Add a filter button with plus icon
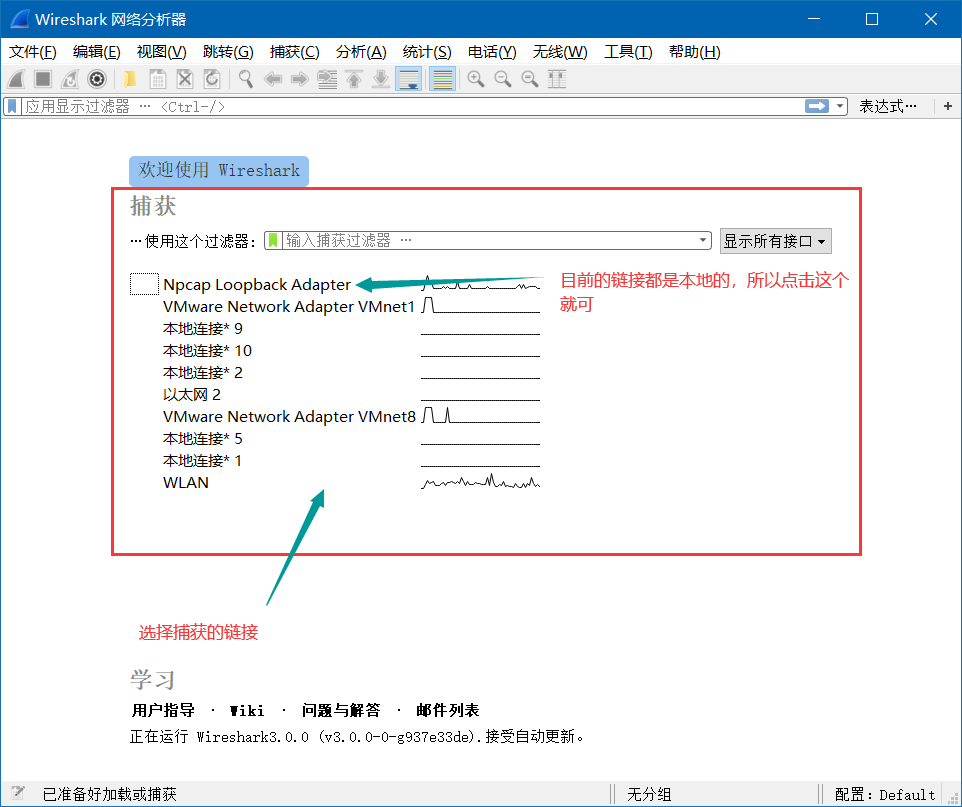 948,107
